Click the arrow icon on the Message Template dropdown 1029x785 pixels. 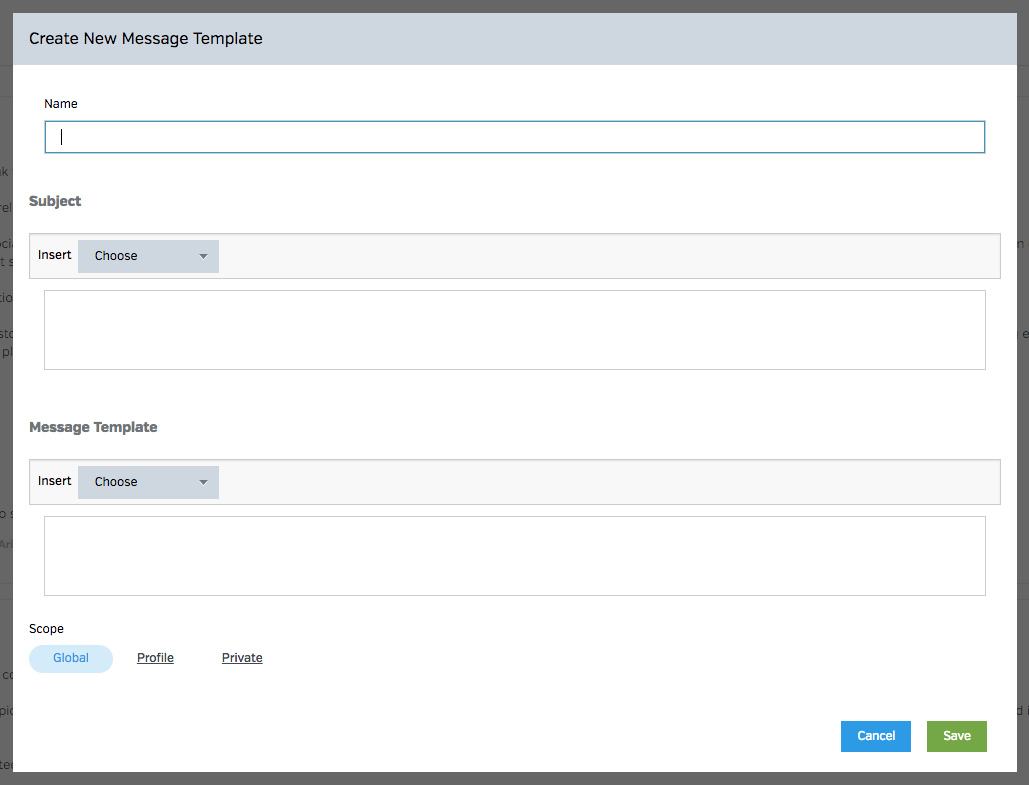pyautogui.click(x=203, y=482)
